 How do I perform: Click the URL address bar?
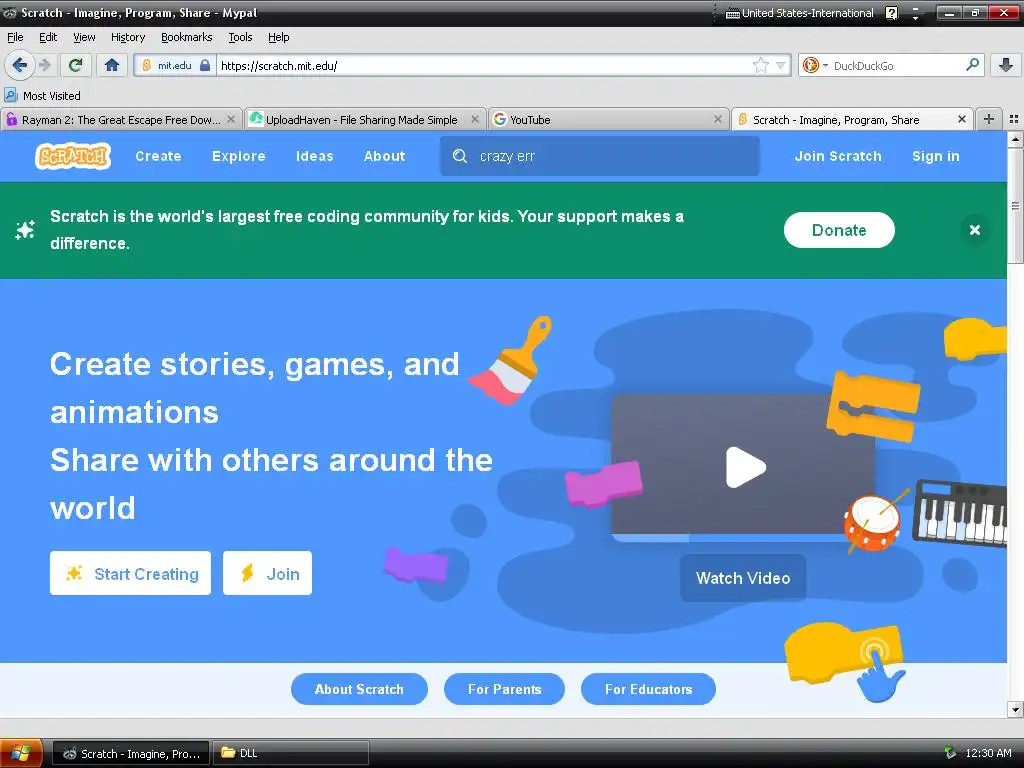tap(483, 65)
